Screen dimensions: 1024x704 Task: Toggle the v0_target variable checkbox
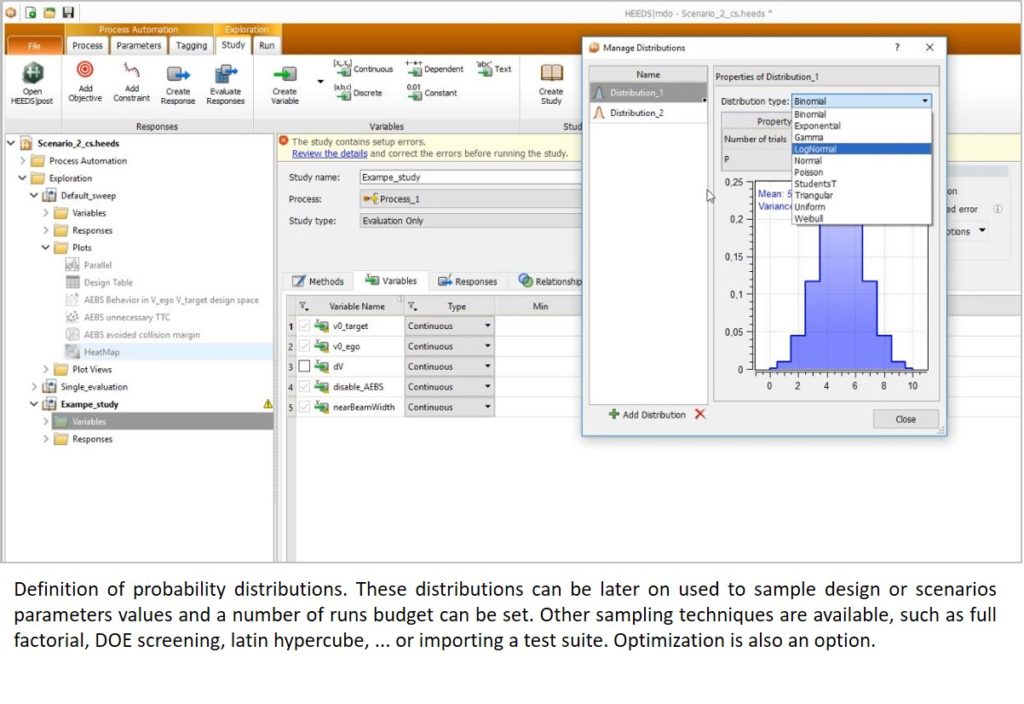pos(304,326)
